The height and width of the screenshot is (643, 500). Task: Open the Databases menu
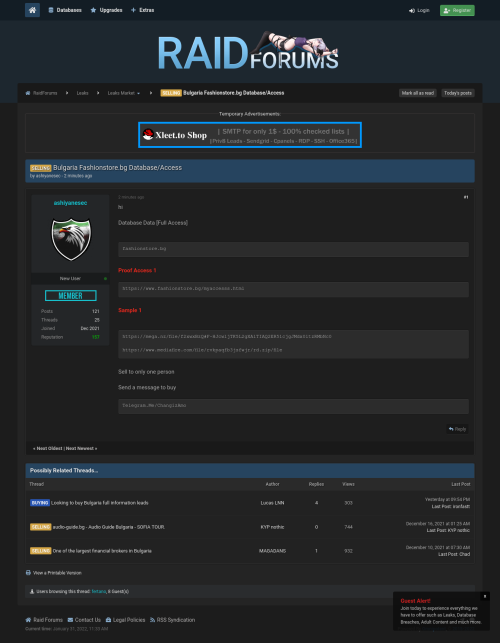(x=65, y=10)
